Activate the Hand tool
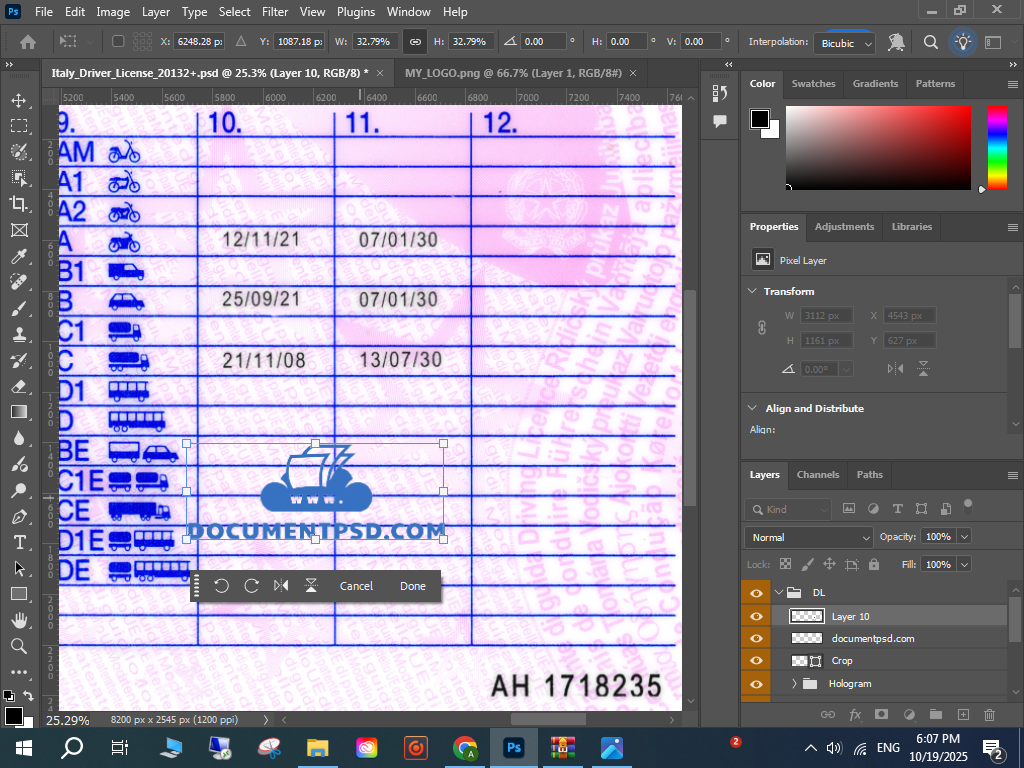 click(18, 620)
